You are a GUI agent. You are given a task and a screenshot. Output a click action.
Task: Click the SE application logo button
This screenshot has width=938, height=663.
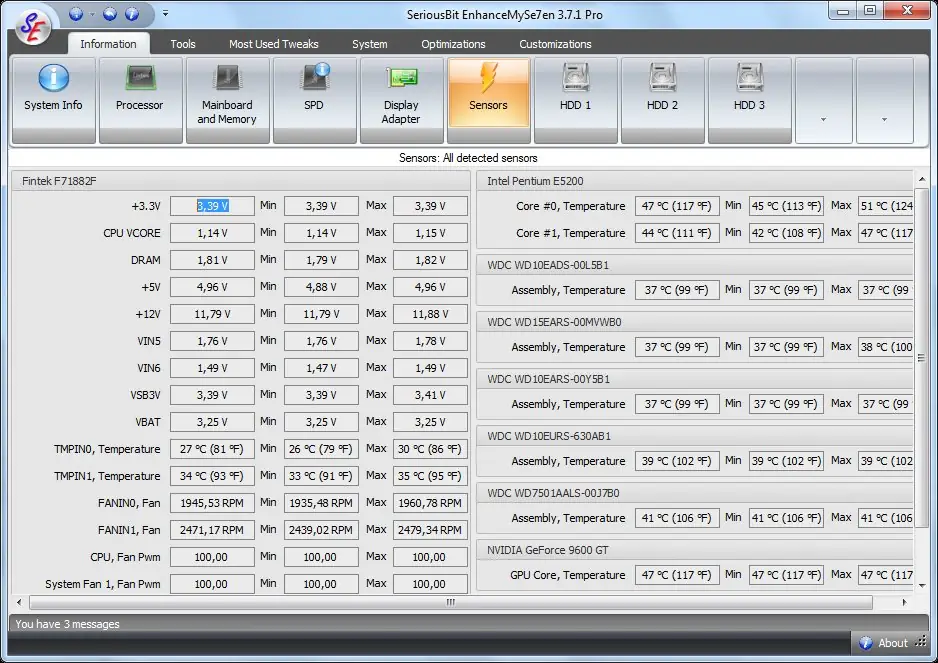click(x=34, y=26)
